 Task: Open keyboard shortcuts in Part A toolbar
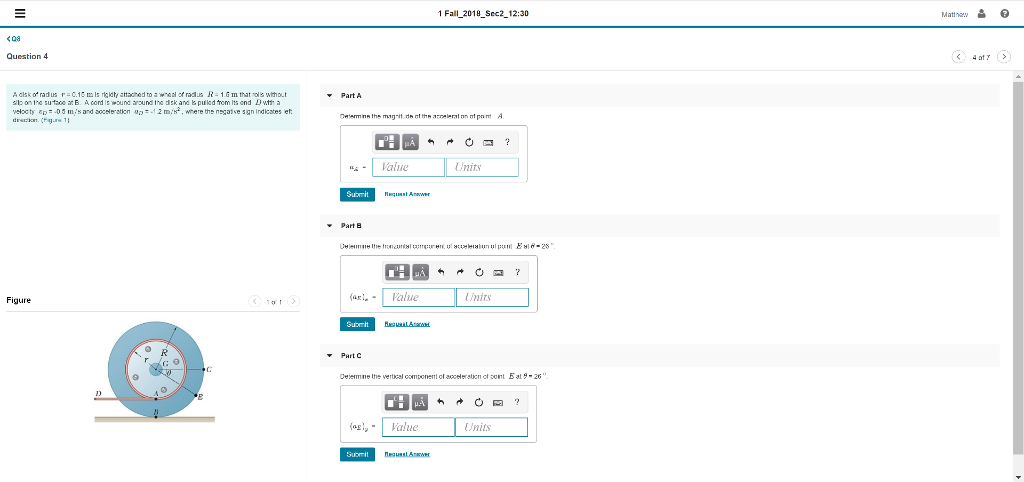tap(488, 141)
